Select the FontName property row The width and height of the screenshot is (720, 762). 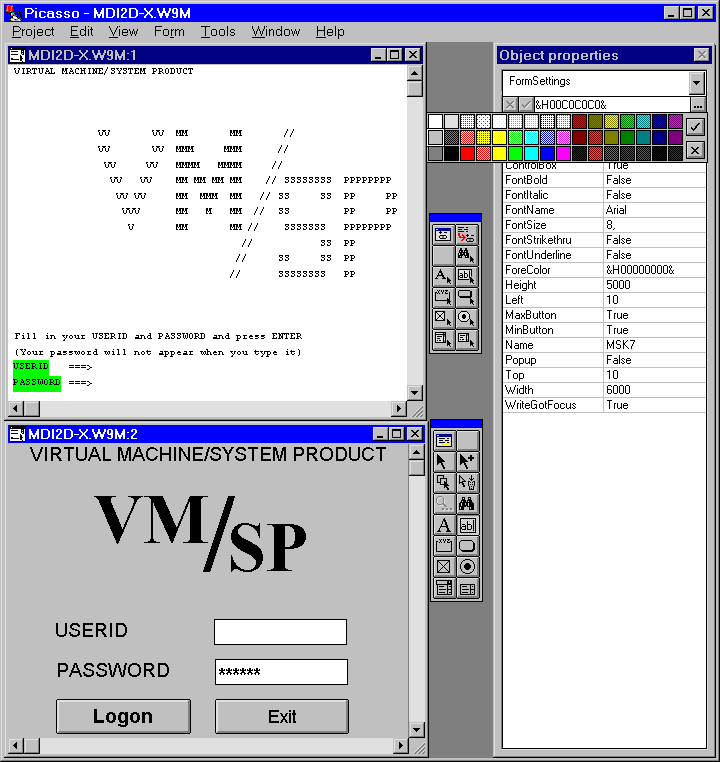pyautogui.click(x=604, y=210)
